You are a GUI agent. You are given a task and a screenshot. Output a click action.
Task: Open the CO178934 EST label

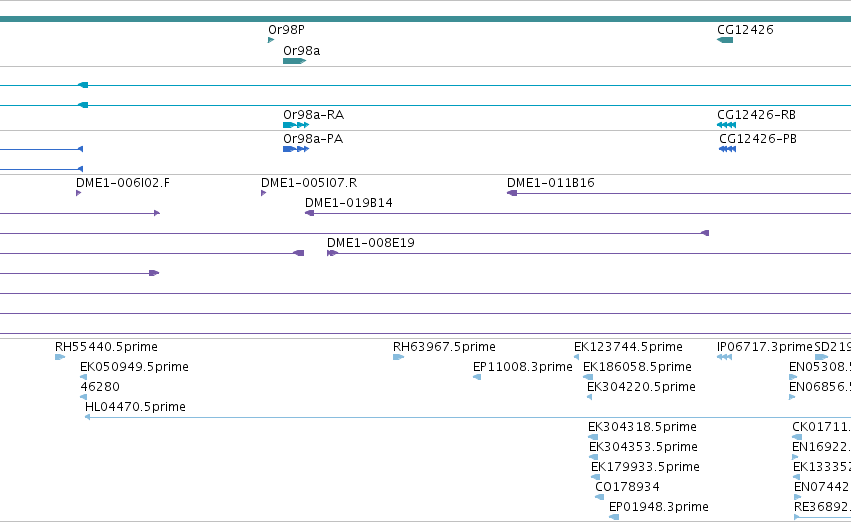[x=627, y=487]
